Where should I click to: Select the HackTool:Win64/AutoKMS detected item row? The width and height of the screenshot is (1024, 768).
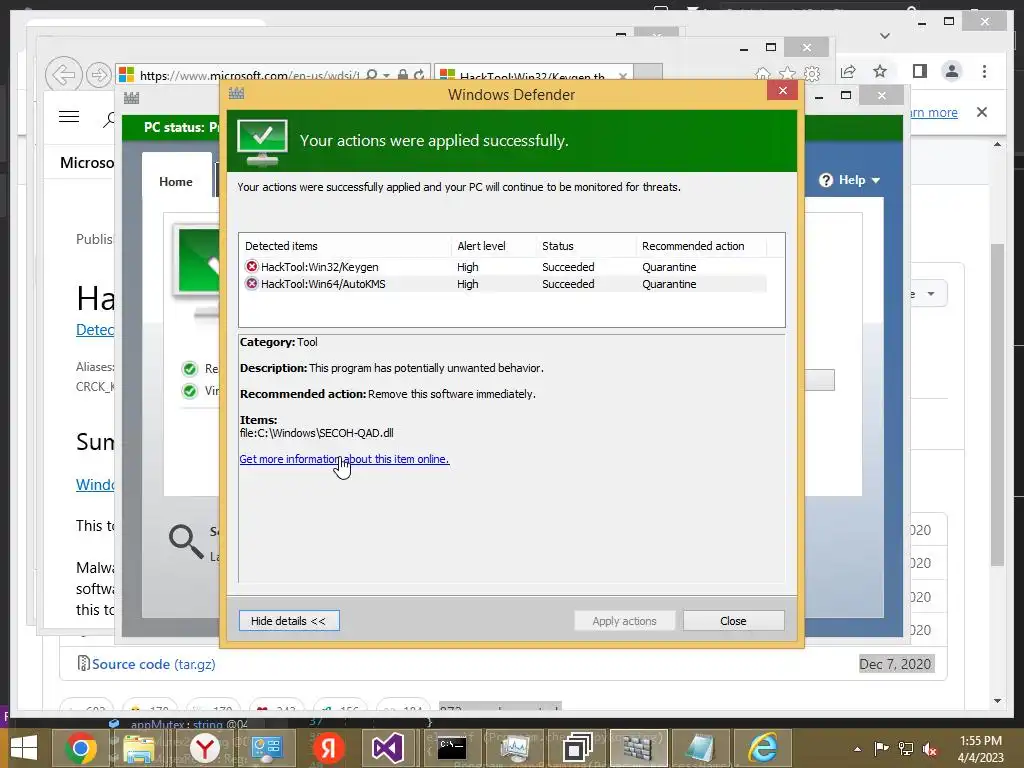(505, 284)
